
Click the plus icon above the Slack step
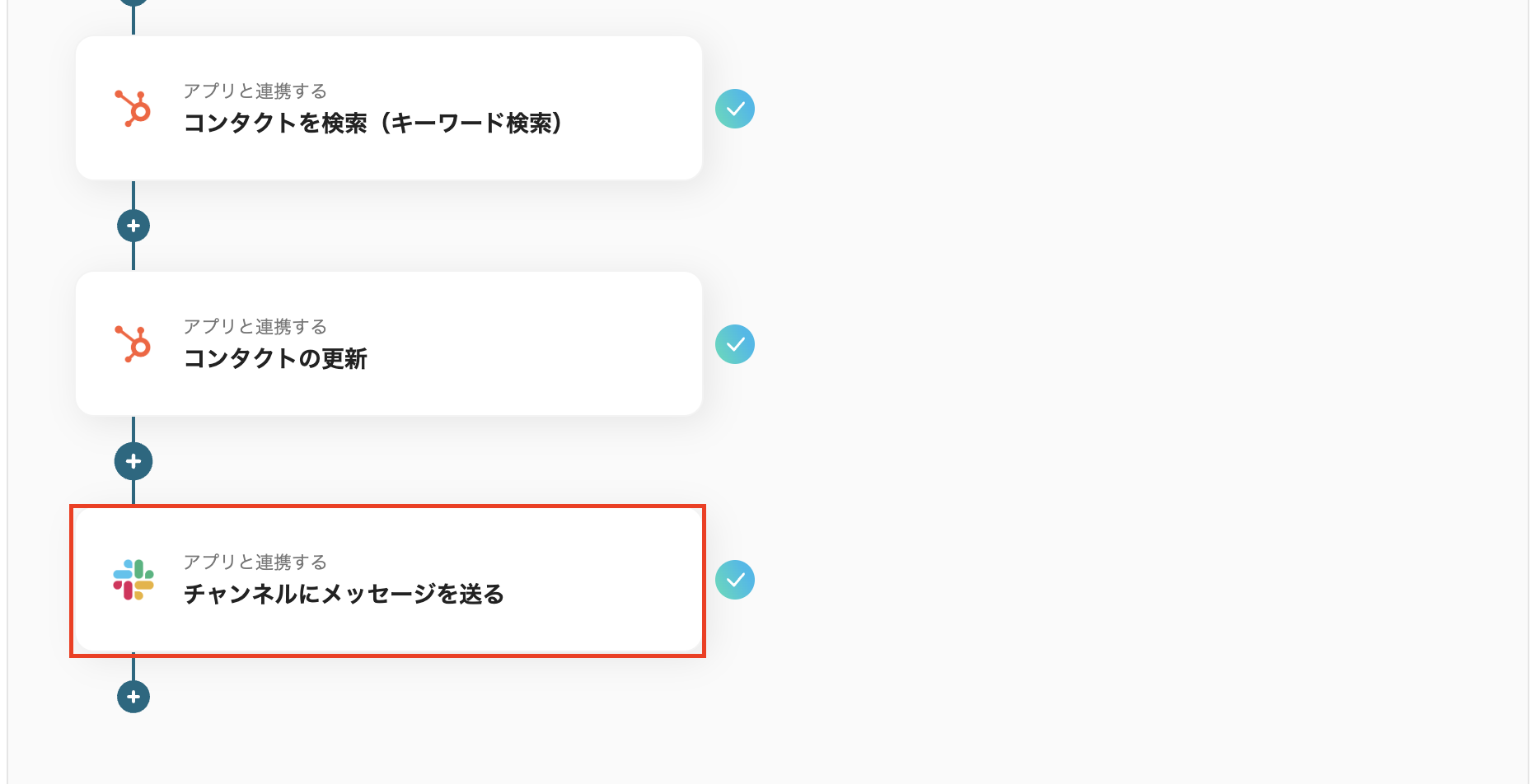(x=133, y=461)
